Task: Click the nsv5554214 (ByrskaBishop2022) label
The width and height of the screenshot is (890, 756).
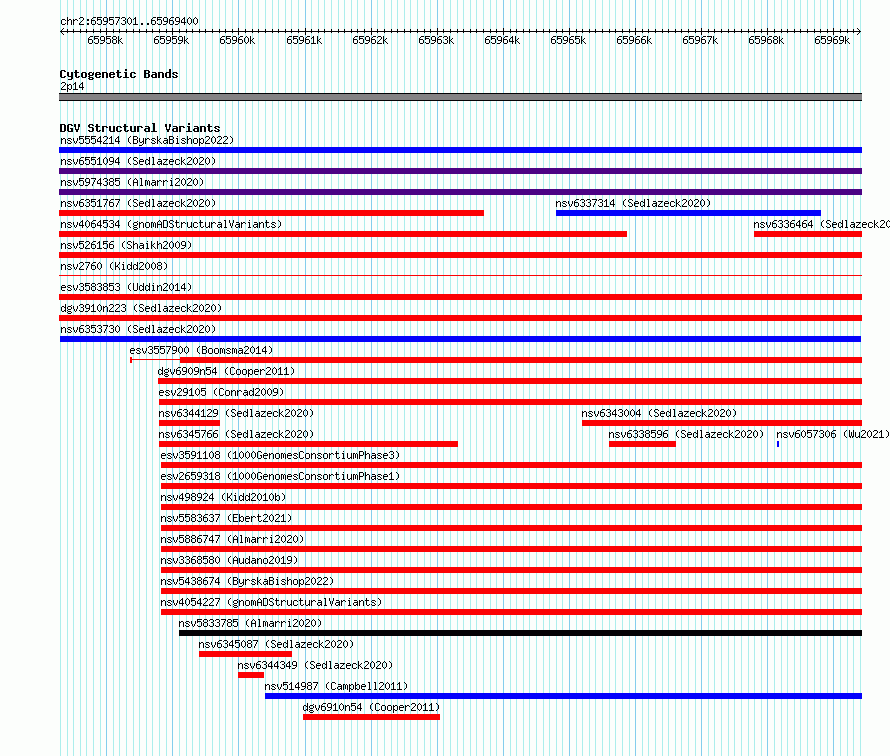Action: click(x=147, y=140)
